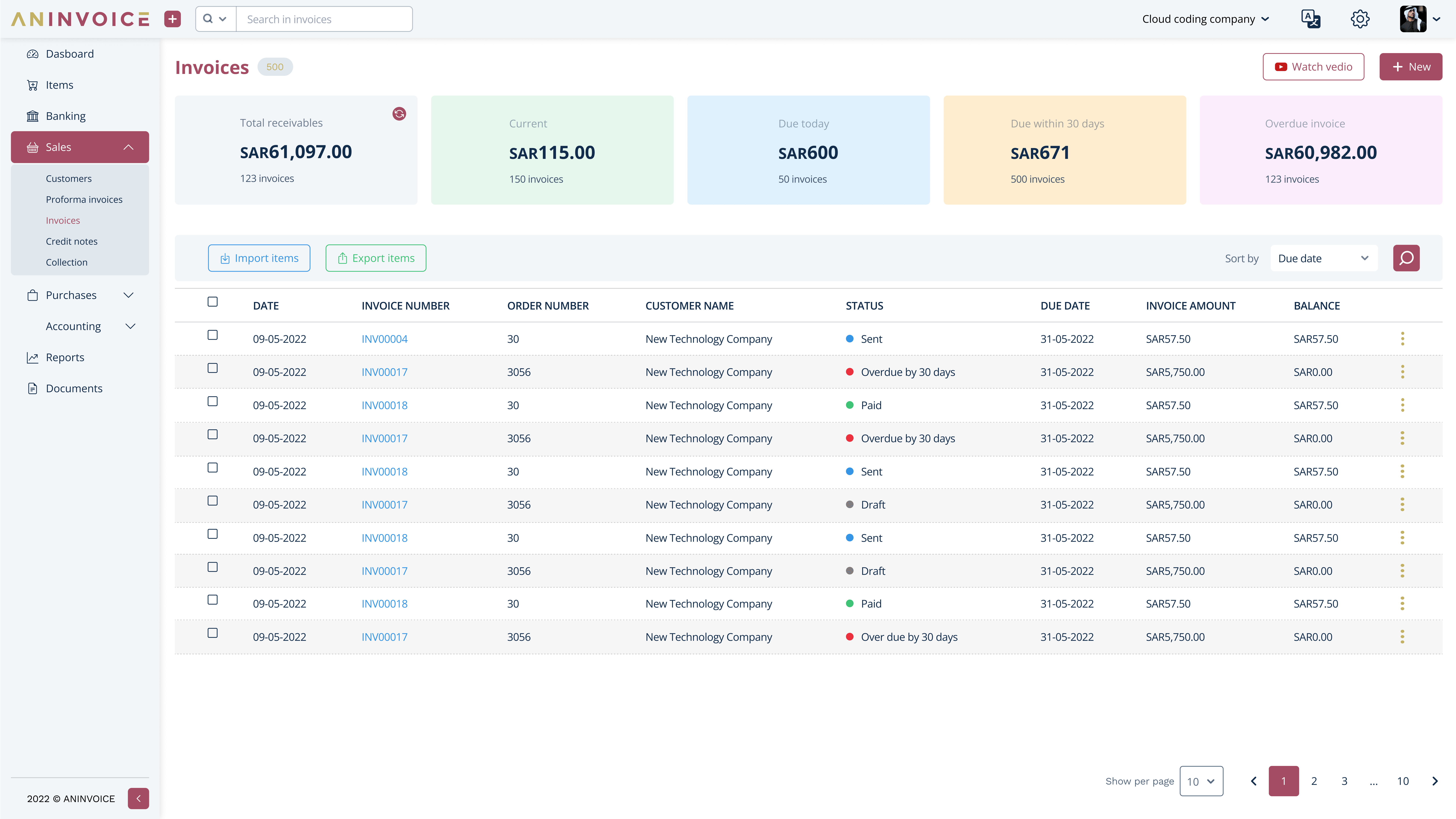
Task: Click the Overdue invoice SAR60,982.00 card
Action: pos(1321,150)
